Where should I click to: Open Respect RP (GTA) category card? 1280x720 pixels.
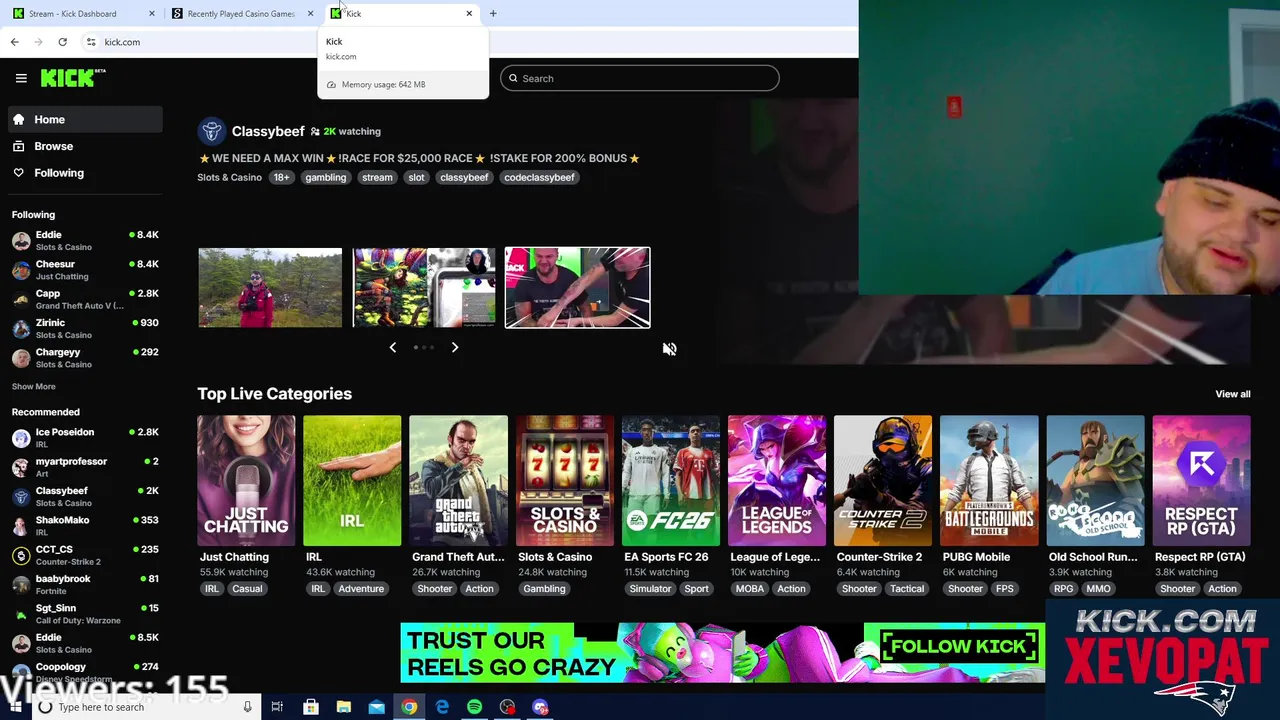1201,480
